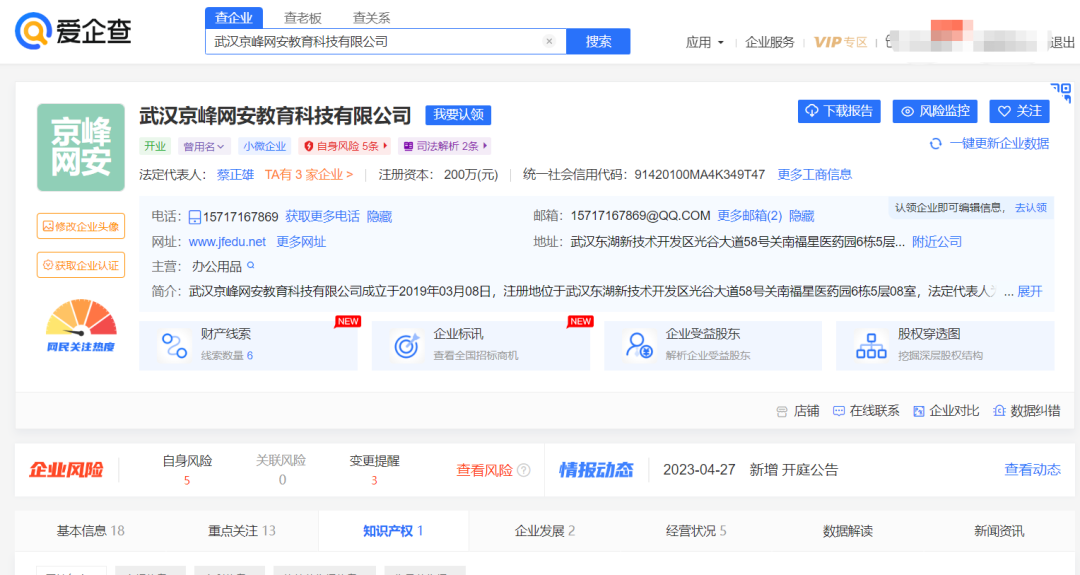Open the 经营状况 5 tab
Screen dimensions: 1080x575
[x=696, y=531]
